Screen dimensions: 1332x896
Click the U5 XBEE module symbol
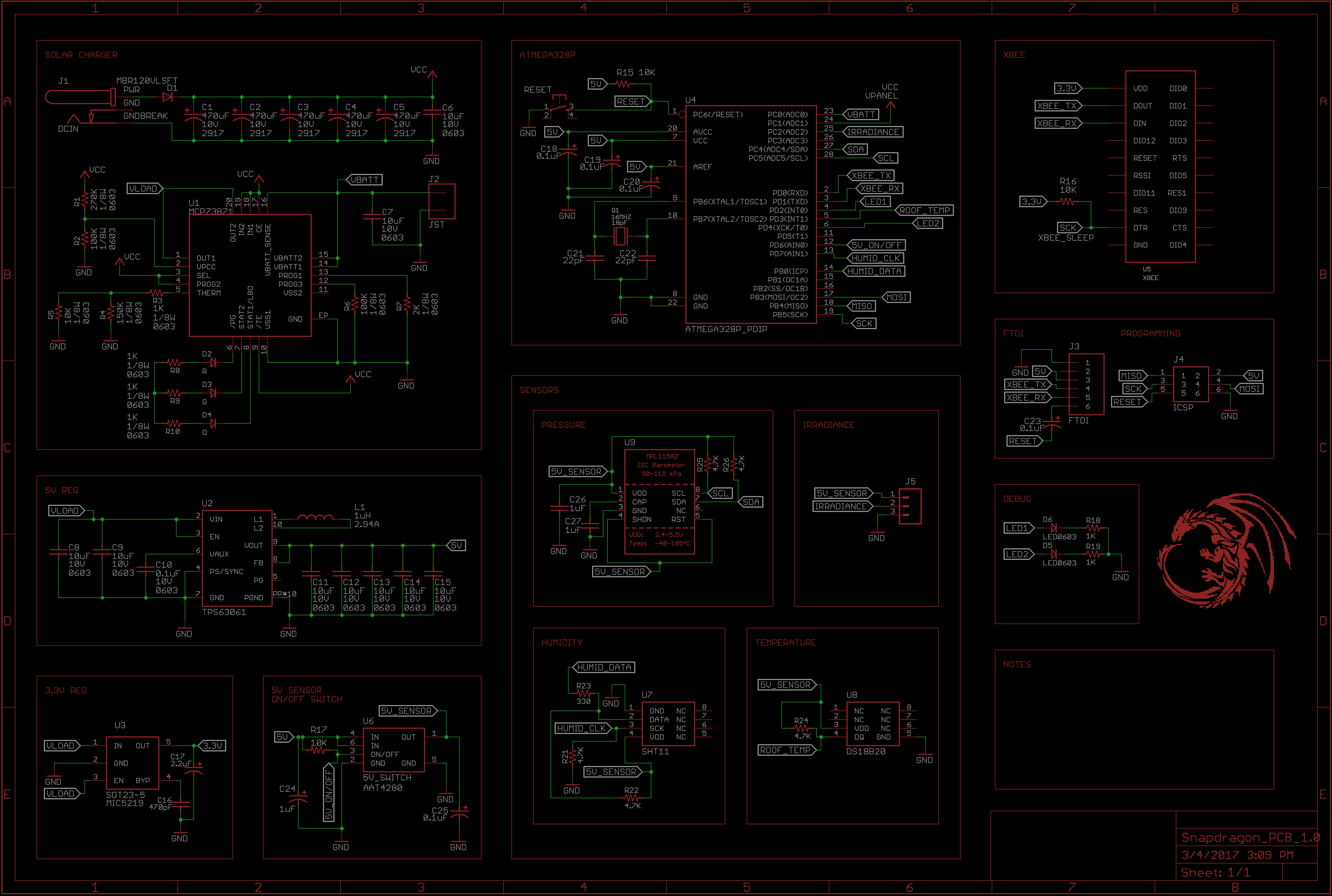[1160, 166]
